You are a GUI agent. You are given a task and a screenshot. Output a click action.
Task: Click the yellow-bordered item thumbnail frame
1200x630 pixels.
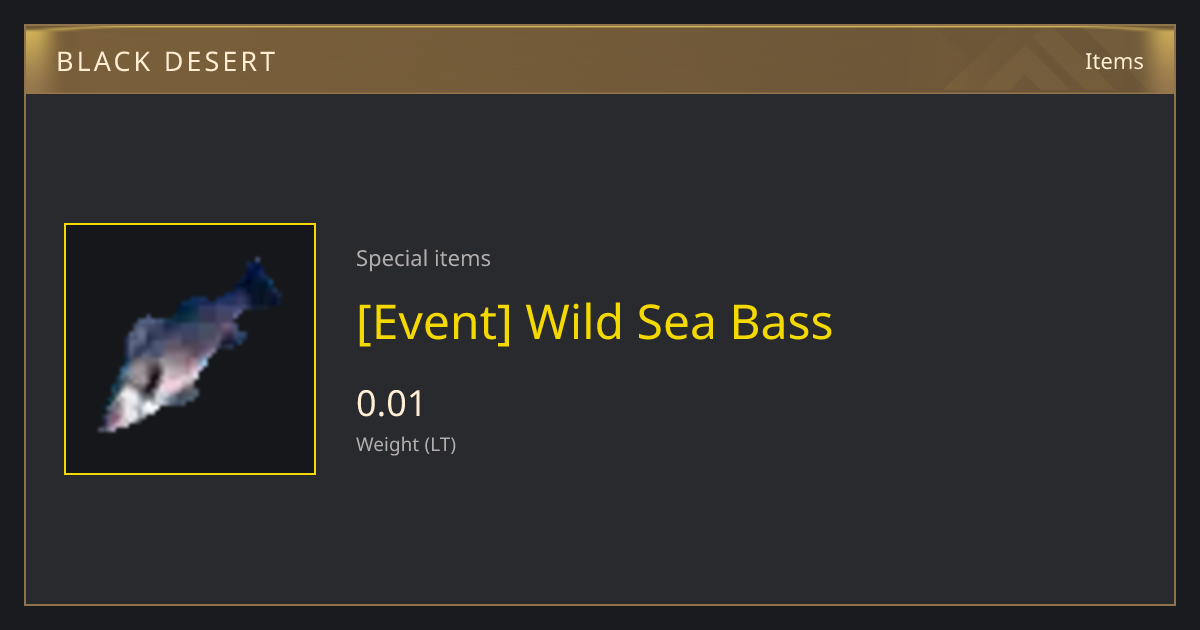(190, 349)
